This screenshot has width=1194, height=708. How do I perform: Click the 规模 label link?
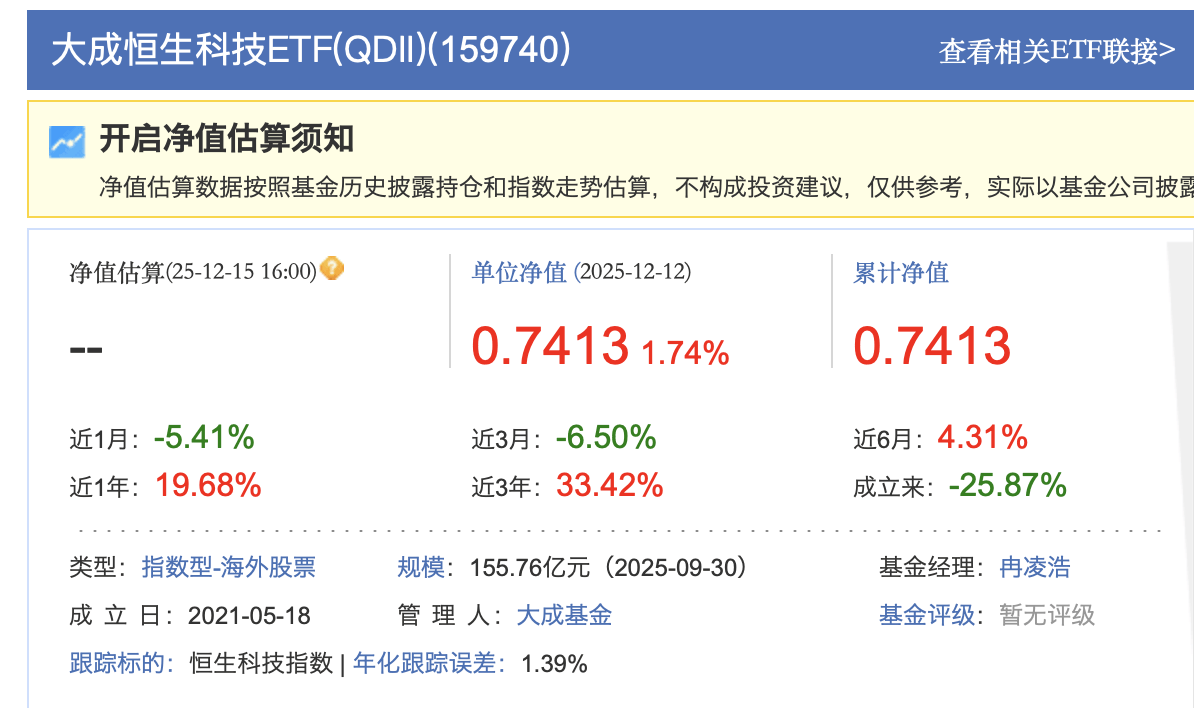click(x=421, y=568)
